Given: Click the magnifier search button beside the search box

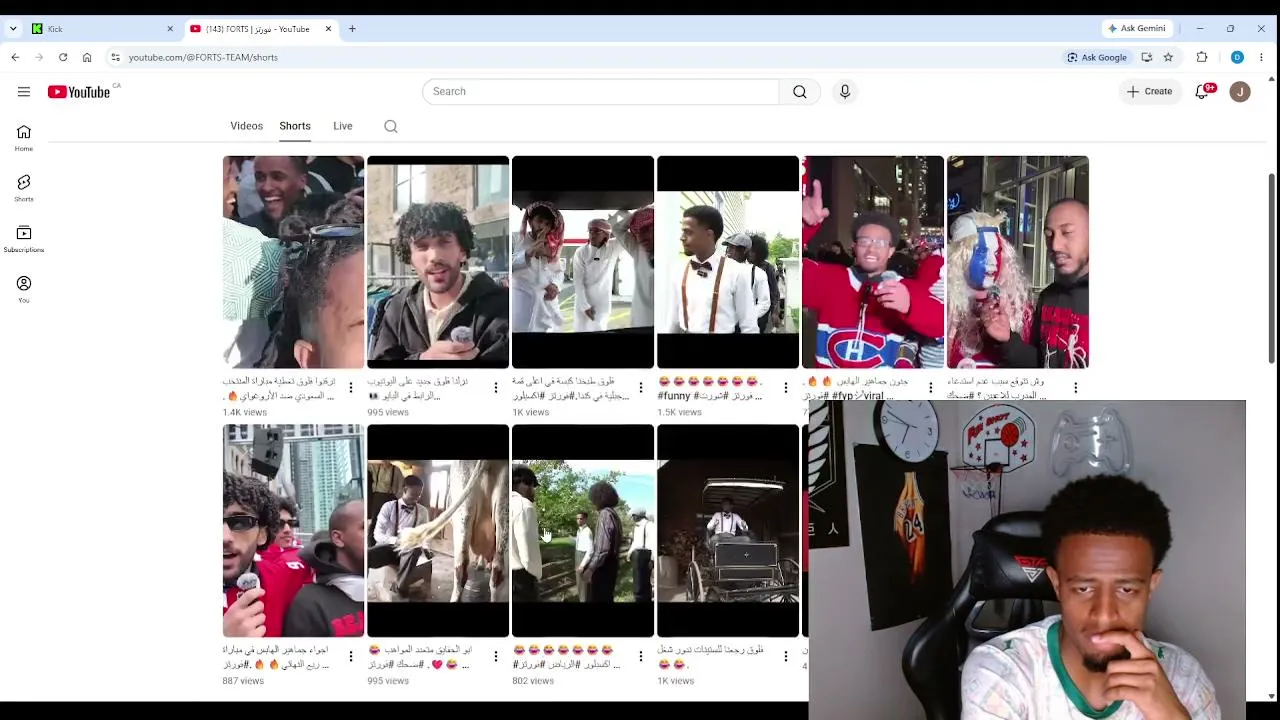Looking at the screenshot, I should click(800, 92).
